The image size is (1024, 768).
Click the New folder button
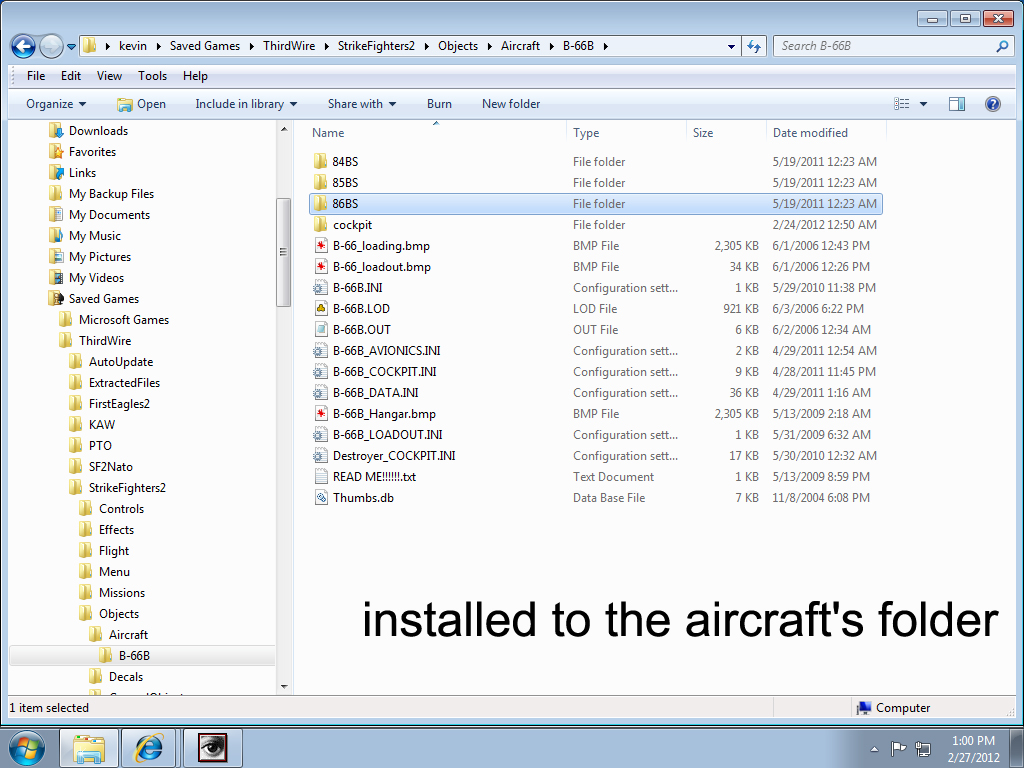(x=511, y=104)
